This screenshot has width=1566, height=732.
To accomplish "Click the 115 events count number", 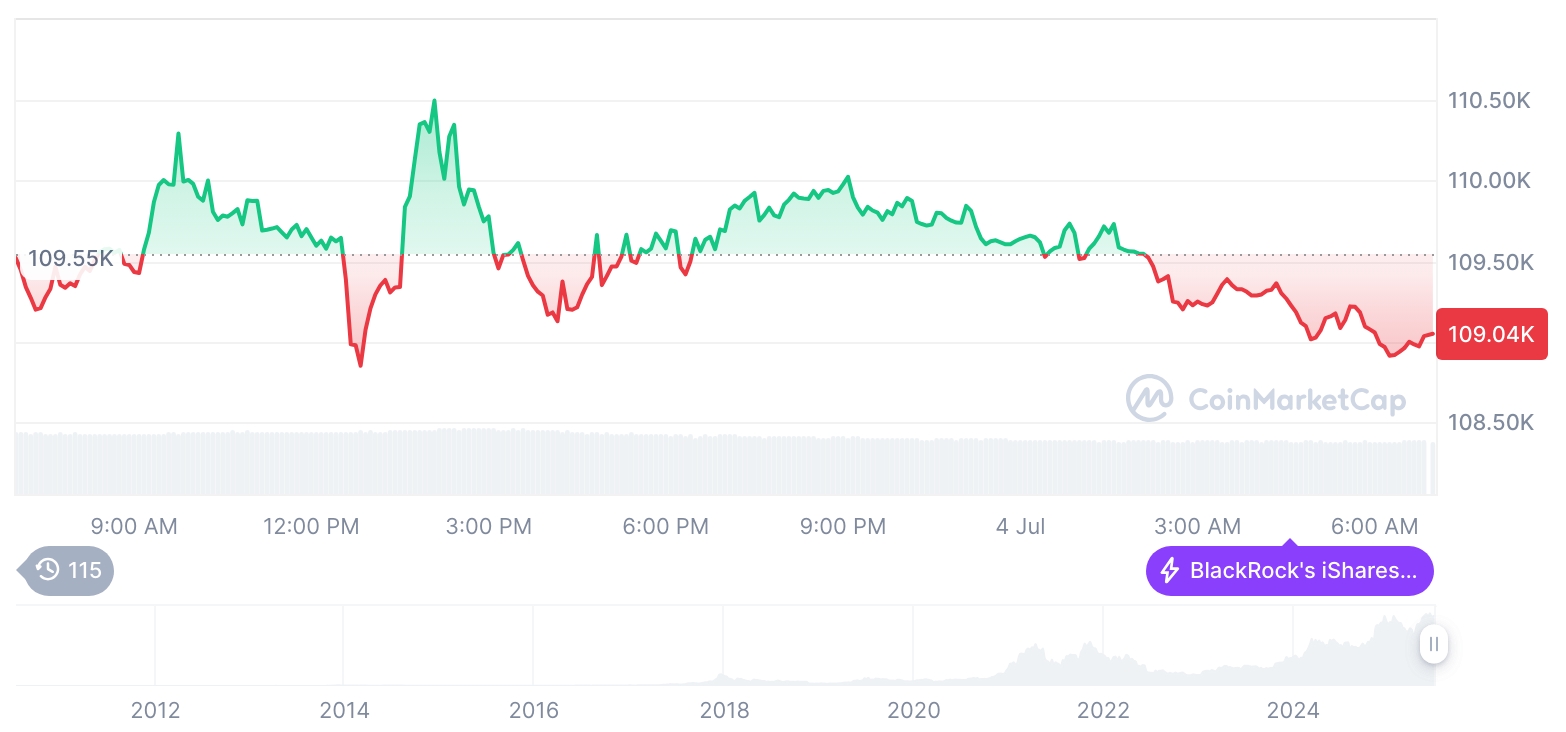I will tap(85, 570).
